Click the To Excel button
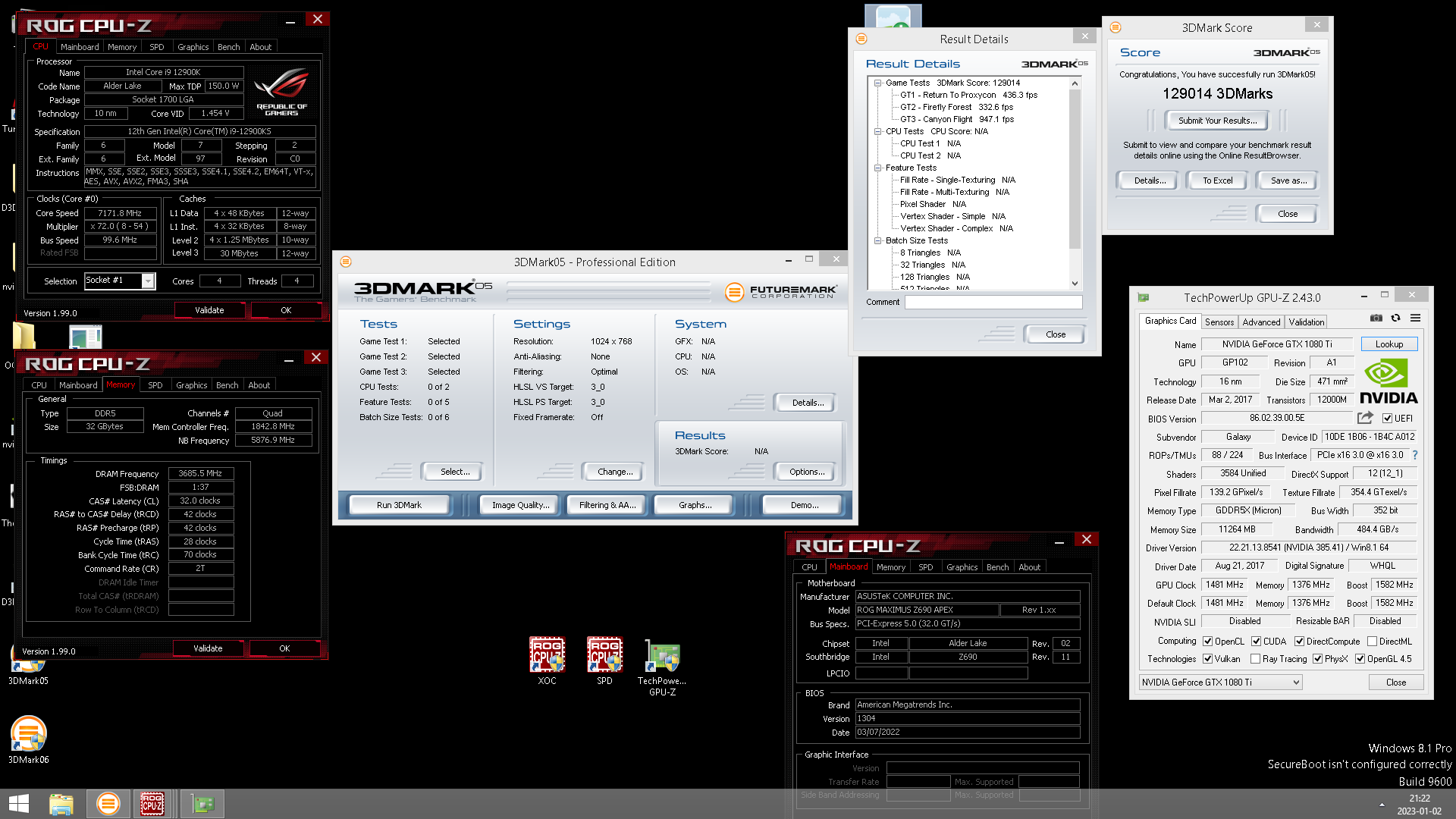Screen dimensions: 1456x819 click(1217, 180)
